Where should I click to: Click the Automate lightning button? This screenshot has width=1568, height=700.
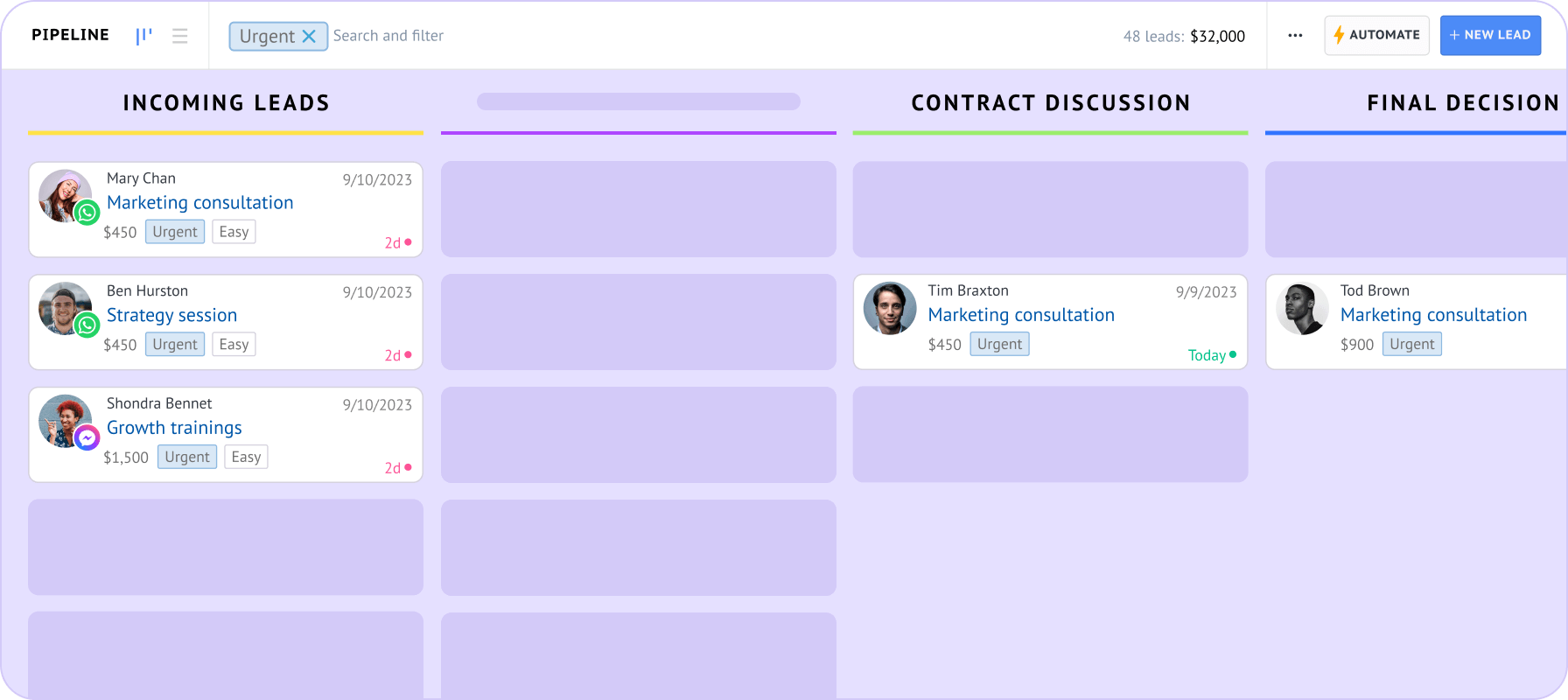click(x=1376, y=36)
